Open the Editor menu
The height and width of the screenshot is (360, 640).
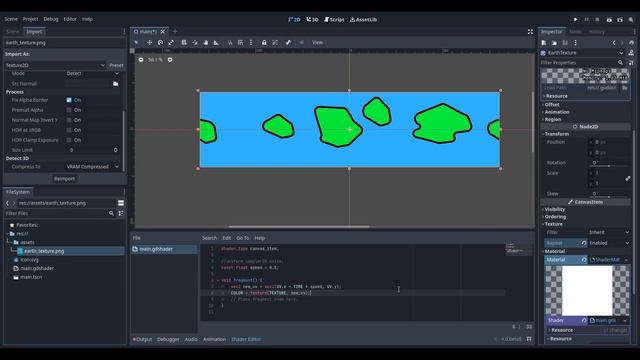tap(70, 19)
